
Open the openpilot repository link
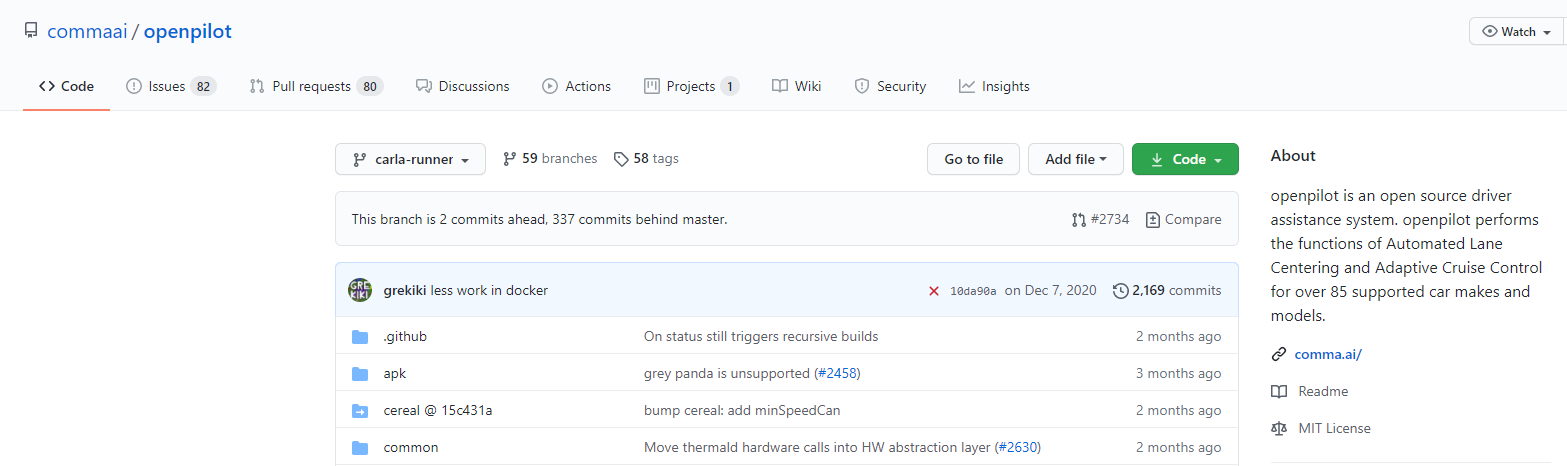coord(188,31)
